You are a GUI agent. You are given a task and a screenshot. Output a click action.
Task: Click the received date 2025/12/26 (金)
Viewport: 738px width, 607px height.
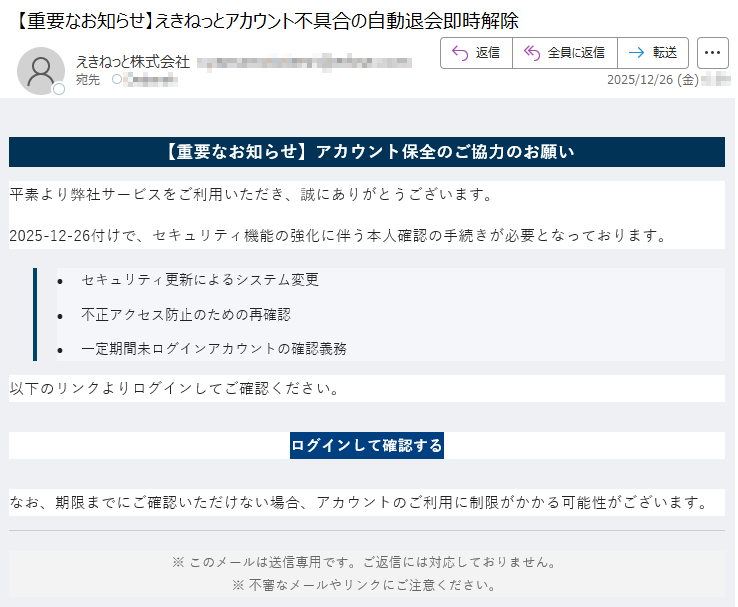(652, 80)
